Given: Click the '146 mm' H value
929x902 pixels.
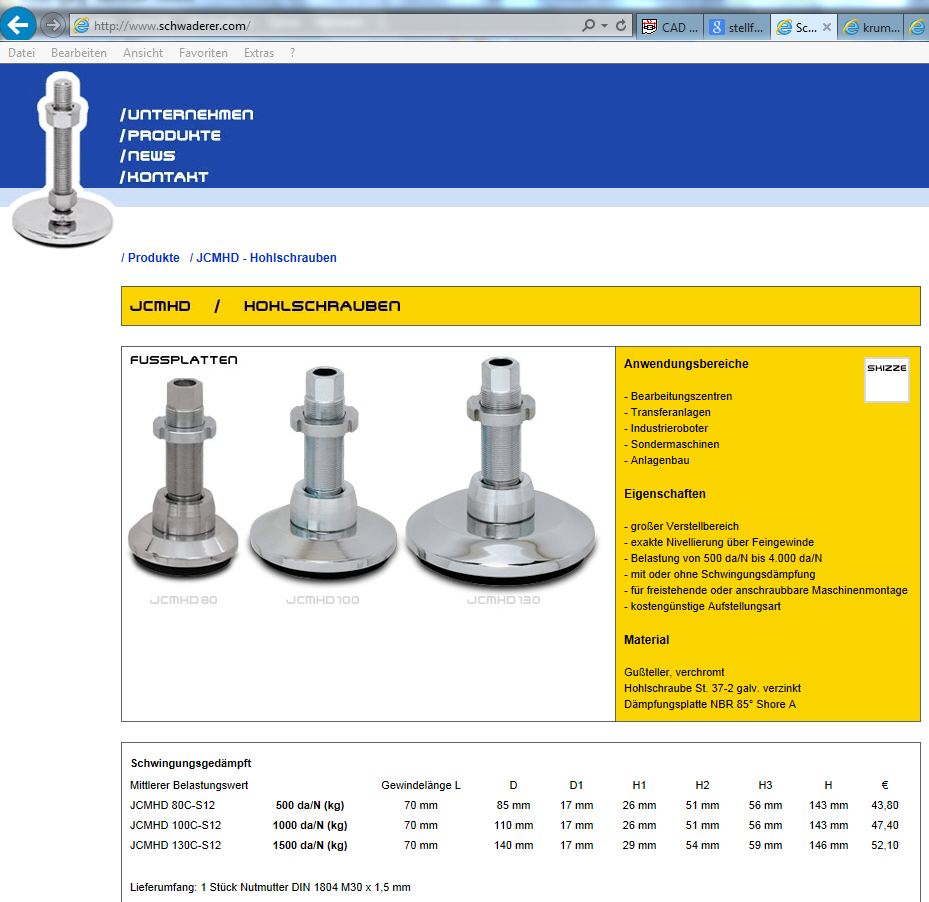Looking at the screenshot, I should 828,845.
